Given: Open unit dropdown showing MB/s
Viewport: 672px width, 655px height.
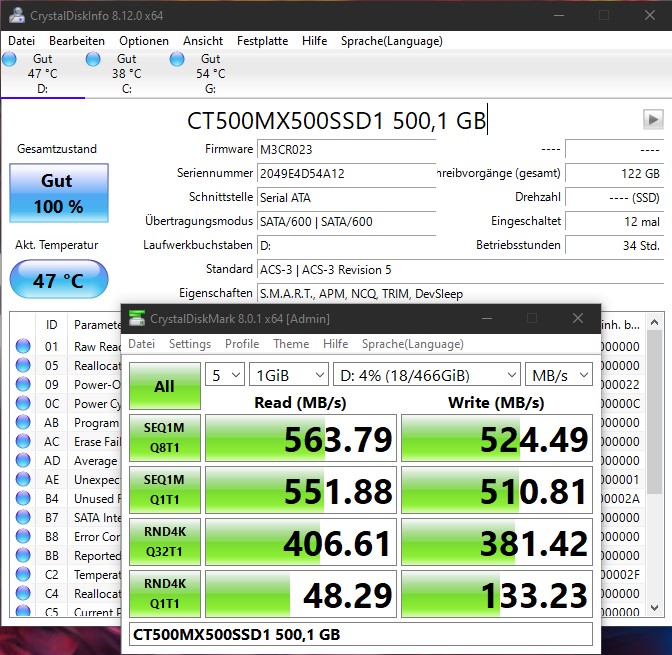Looking at the screenshot, I should pos(559,375).
